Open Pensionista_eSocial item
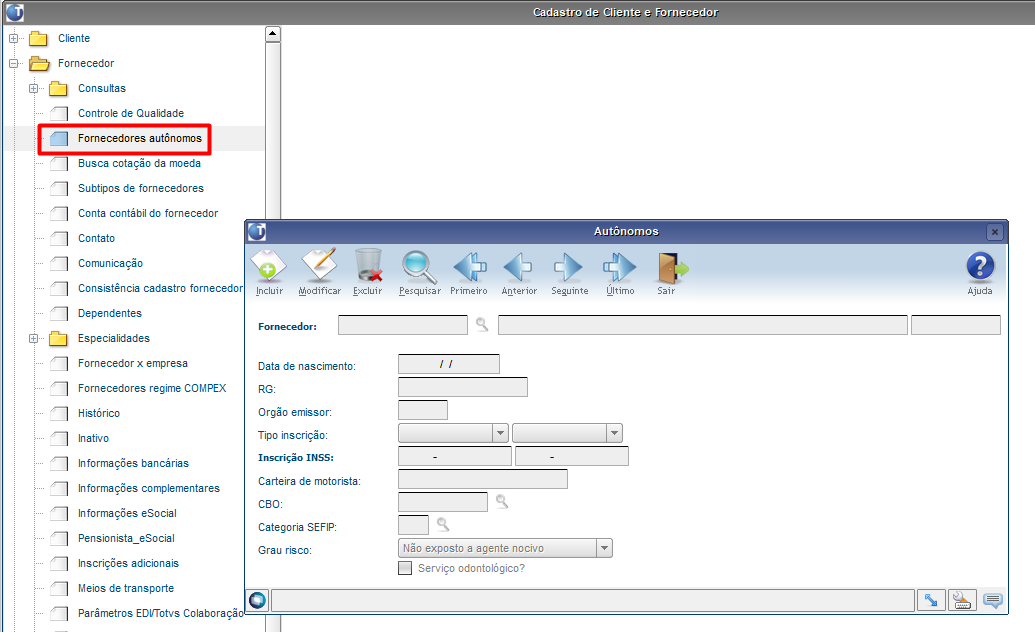Viewport: 1035px width, 632px height. (126, 538)
